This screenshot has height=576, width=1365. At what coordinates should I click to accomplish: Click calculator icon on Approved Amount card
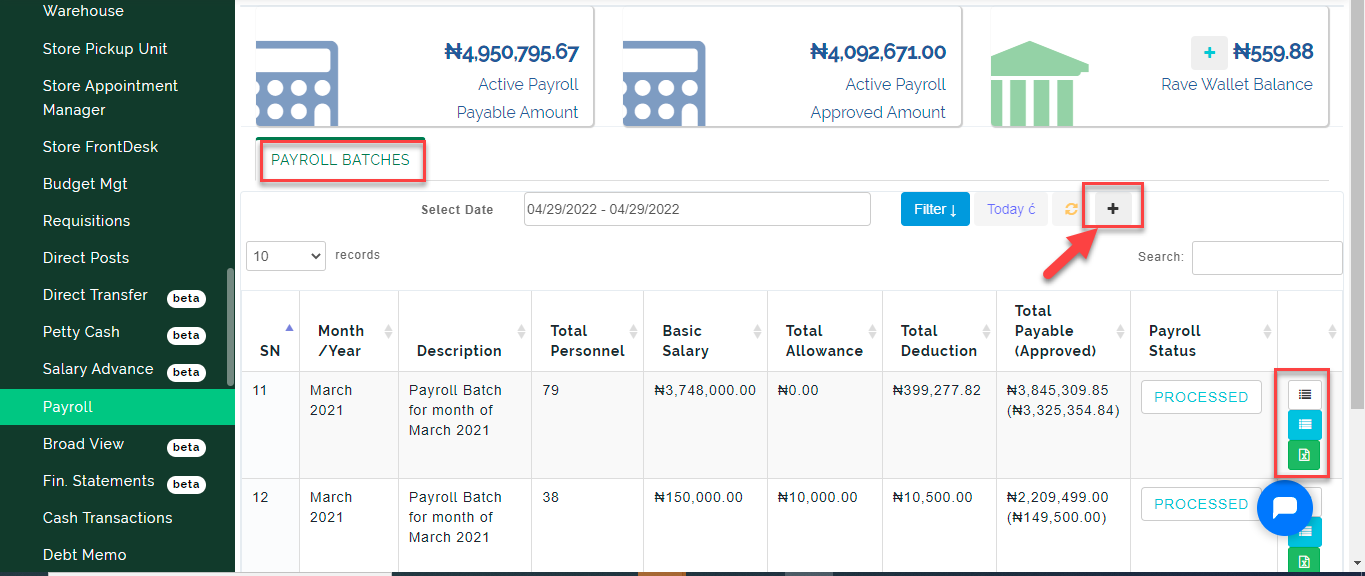[x=664, y=84]
